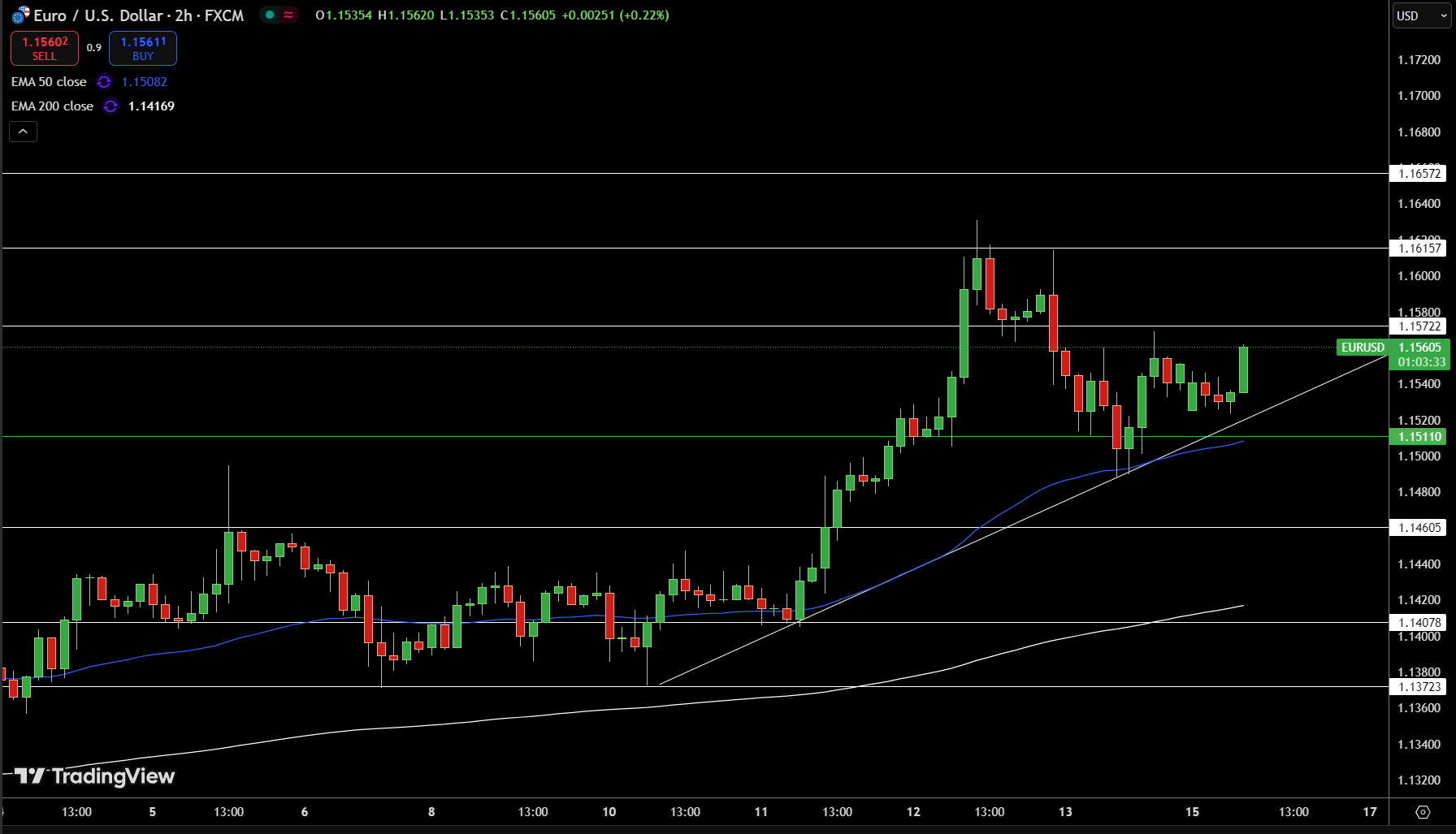The image size is (1456, 834).
Task: Click the EMA 200 refresh loop icon
Action: click(110, 106)
